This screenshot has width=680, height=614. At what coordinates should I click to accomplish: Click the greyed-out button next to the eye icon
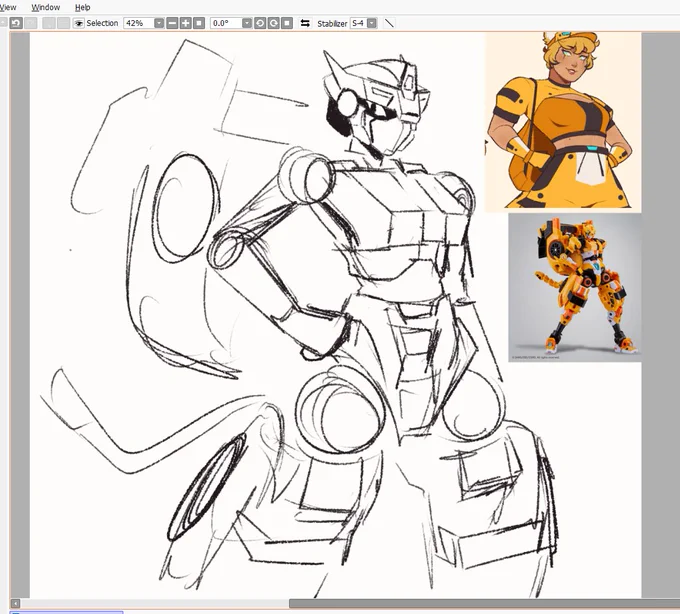(63, 23)
